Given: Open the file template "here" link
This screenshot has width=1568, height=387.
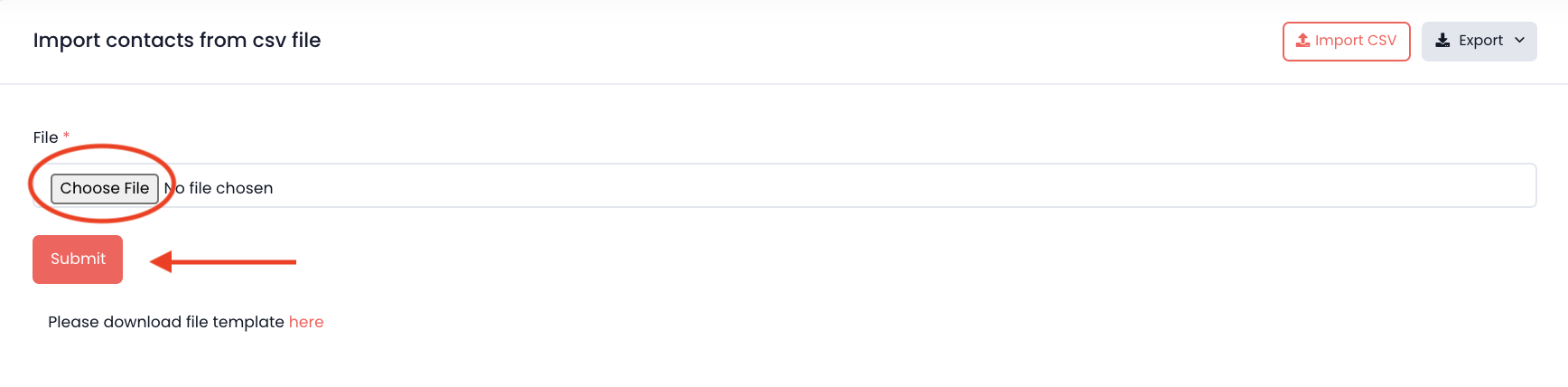Looking at the screenshot, I should point(306,322).
